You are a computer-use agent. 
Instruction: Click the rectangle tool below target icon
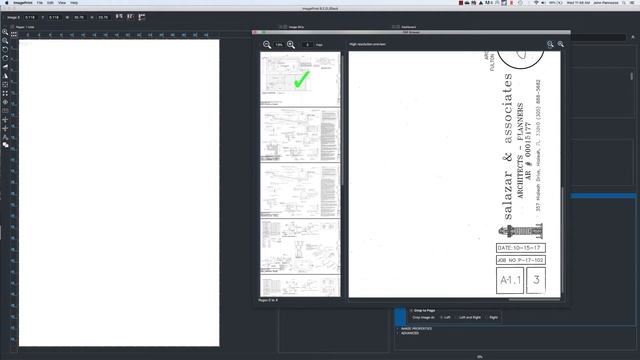tap(5, 111)
